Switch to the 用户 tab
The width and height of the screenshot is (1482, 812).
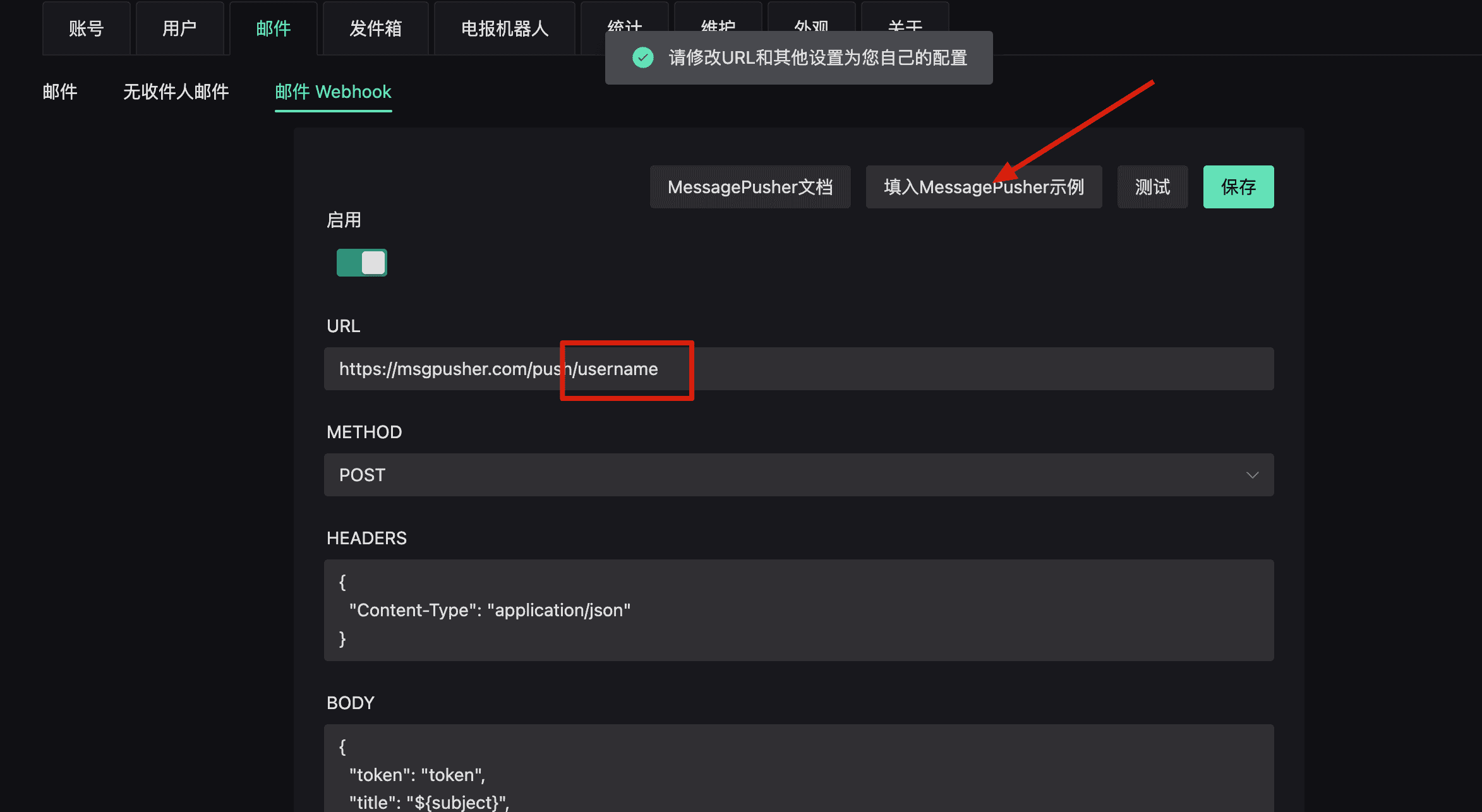pyautogui.click(x=181, y=28)
